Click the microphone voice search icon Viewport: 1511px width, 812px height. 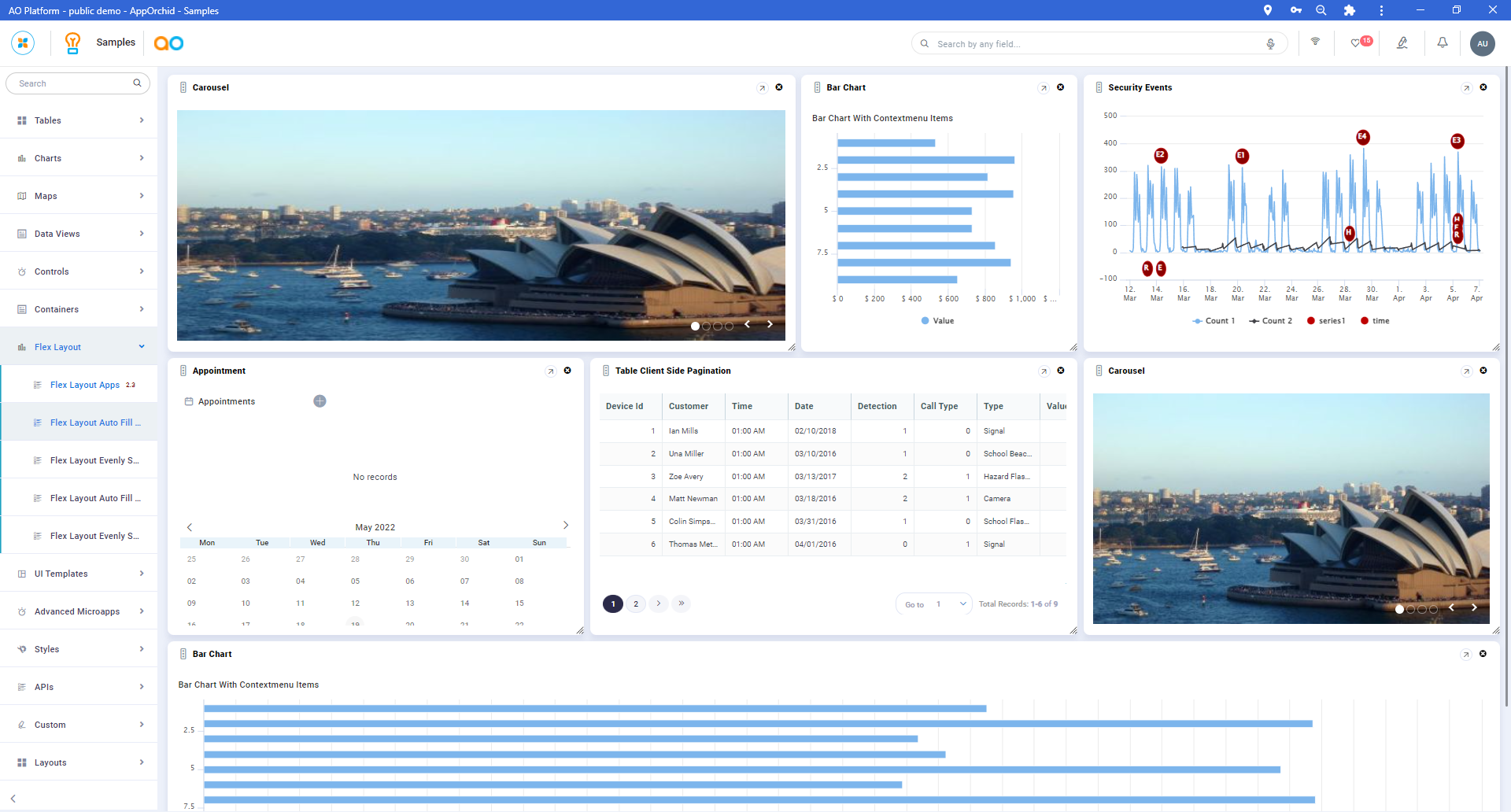(1270, 44)
